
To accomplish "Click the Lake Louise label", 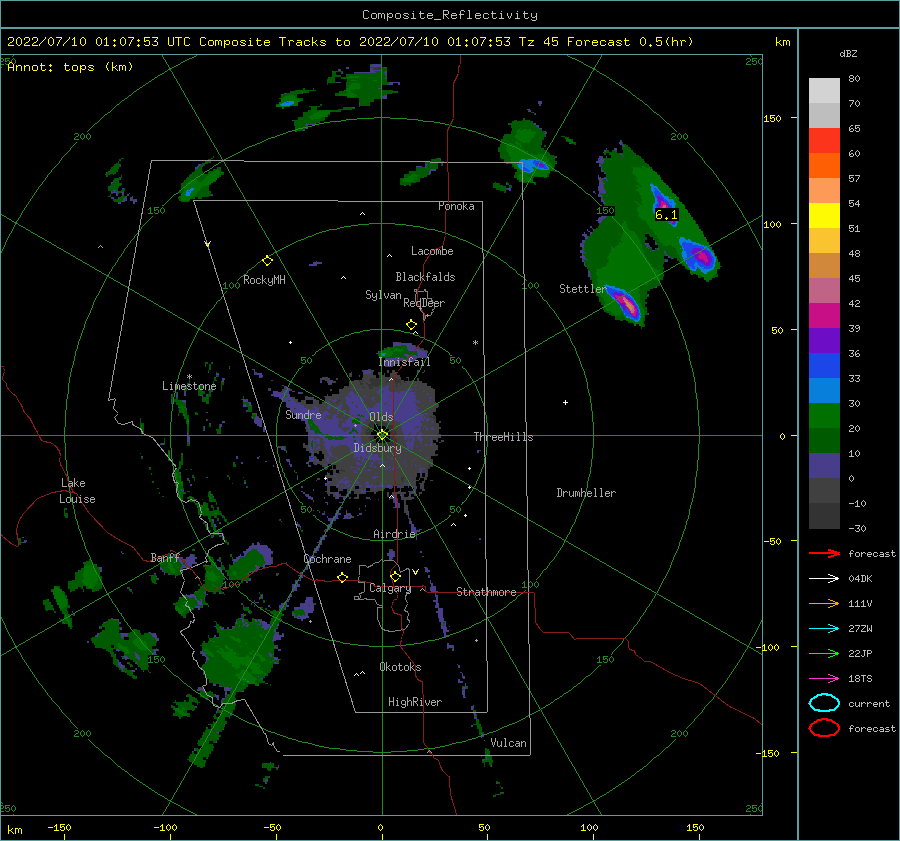I will [x=77, y=491].
